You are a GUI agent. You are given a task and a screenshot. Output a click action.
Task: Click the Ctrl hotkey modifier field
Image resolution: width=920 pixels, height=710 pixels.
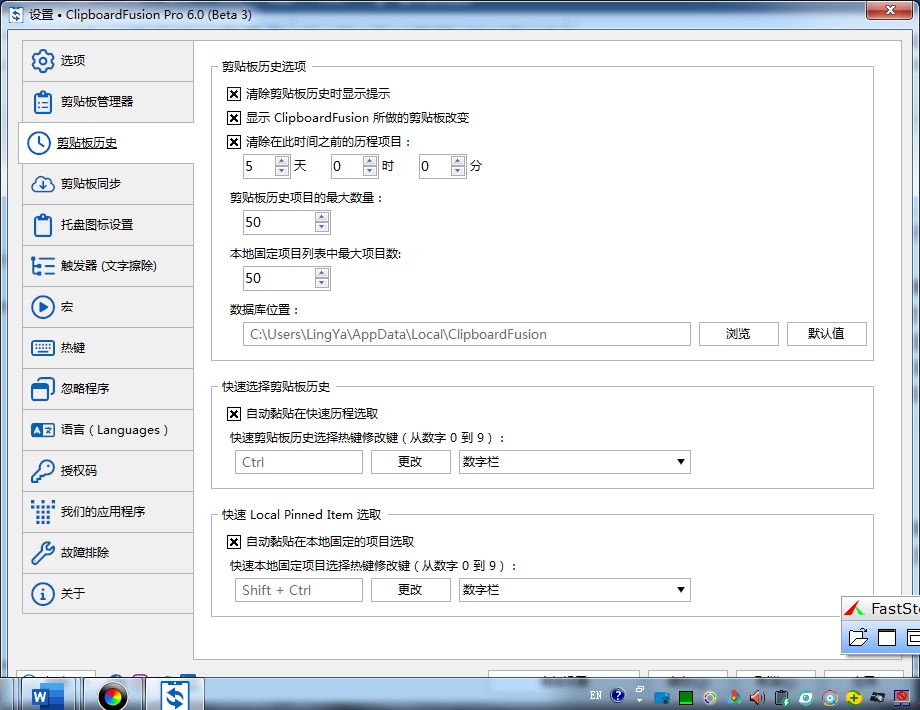299,462
